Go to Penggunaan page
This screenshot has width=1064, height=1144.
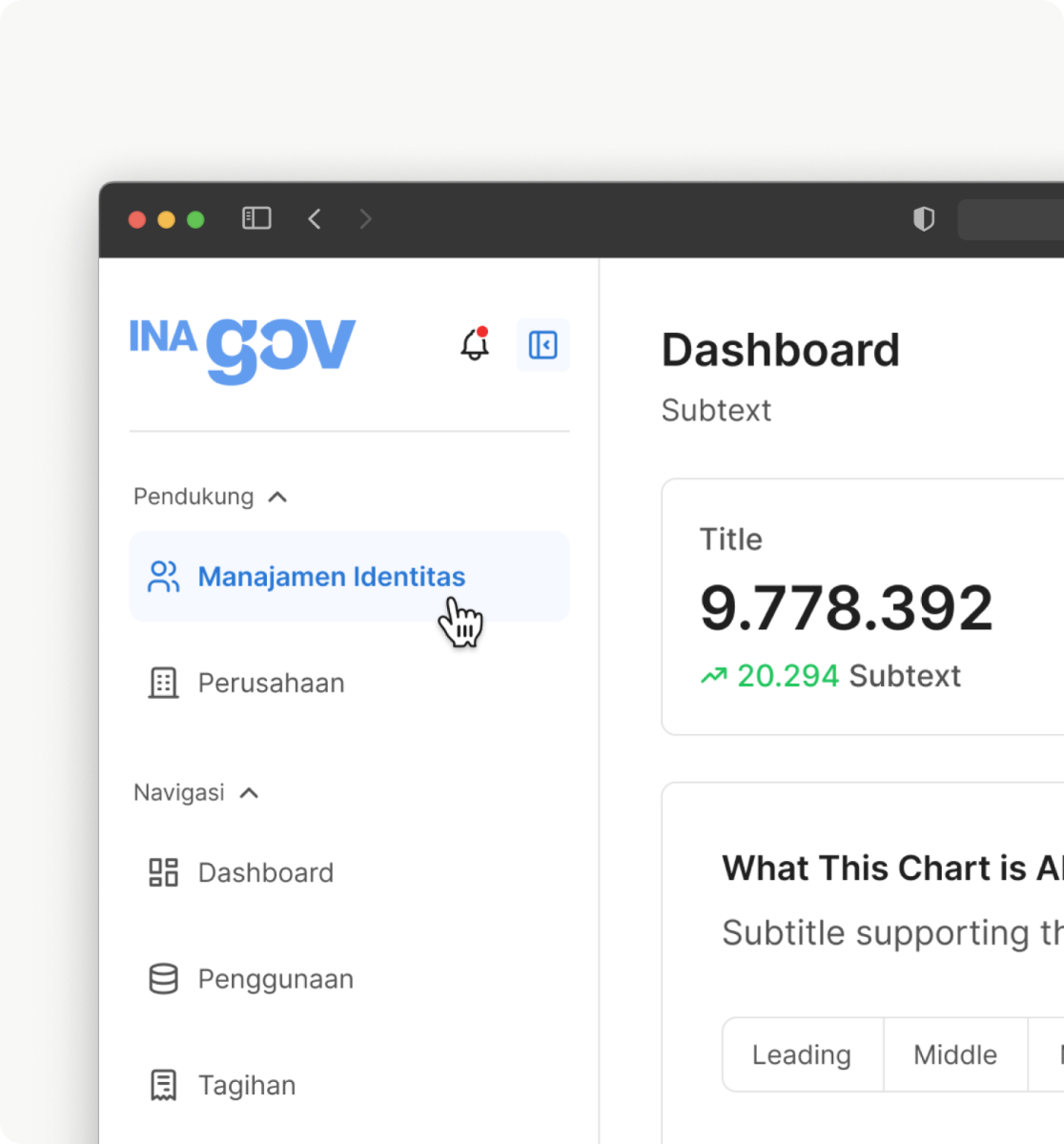point(275,979)
